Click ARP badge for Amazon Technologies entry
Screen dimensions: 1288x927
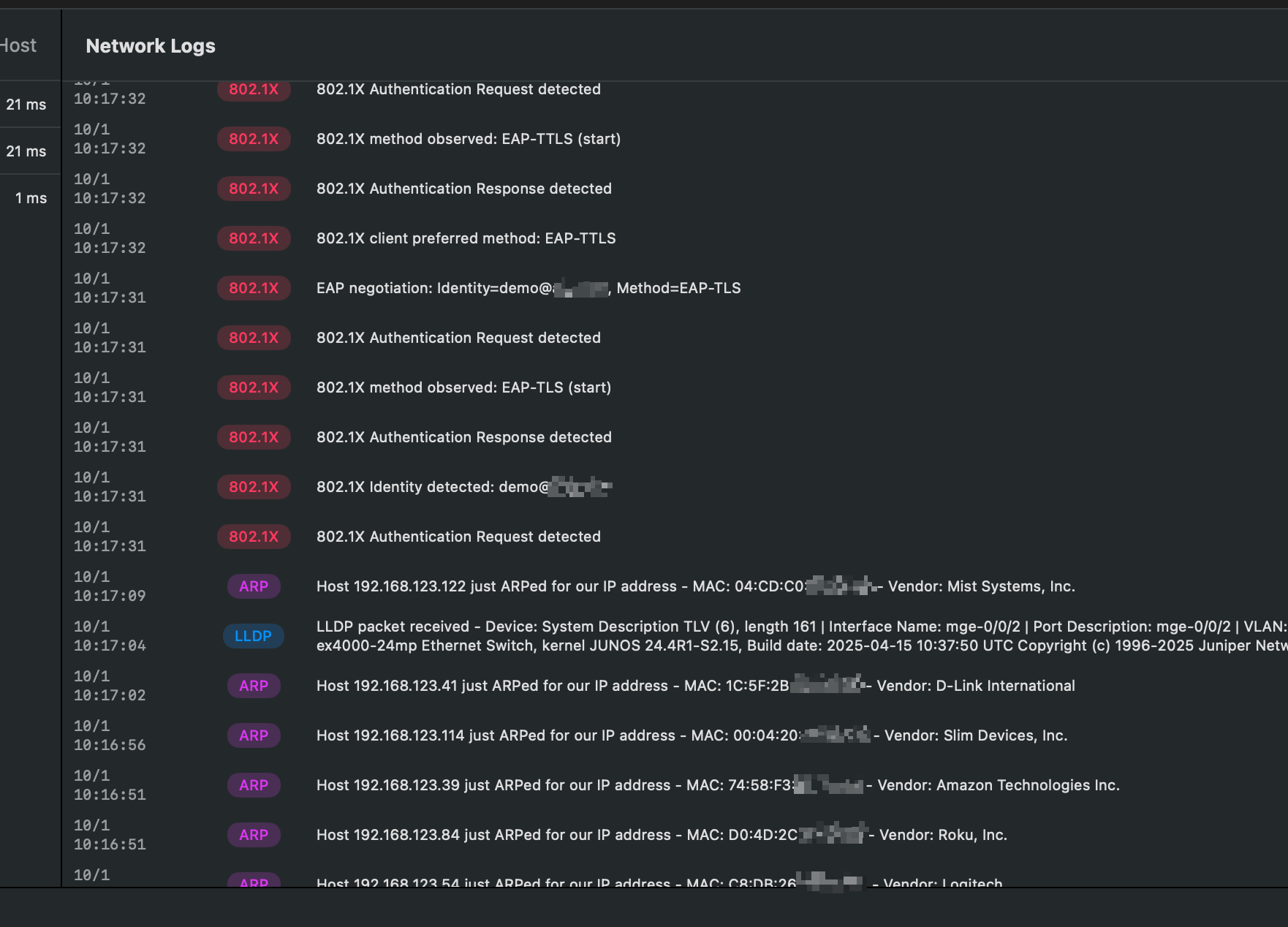click(254, 785)
